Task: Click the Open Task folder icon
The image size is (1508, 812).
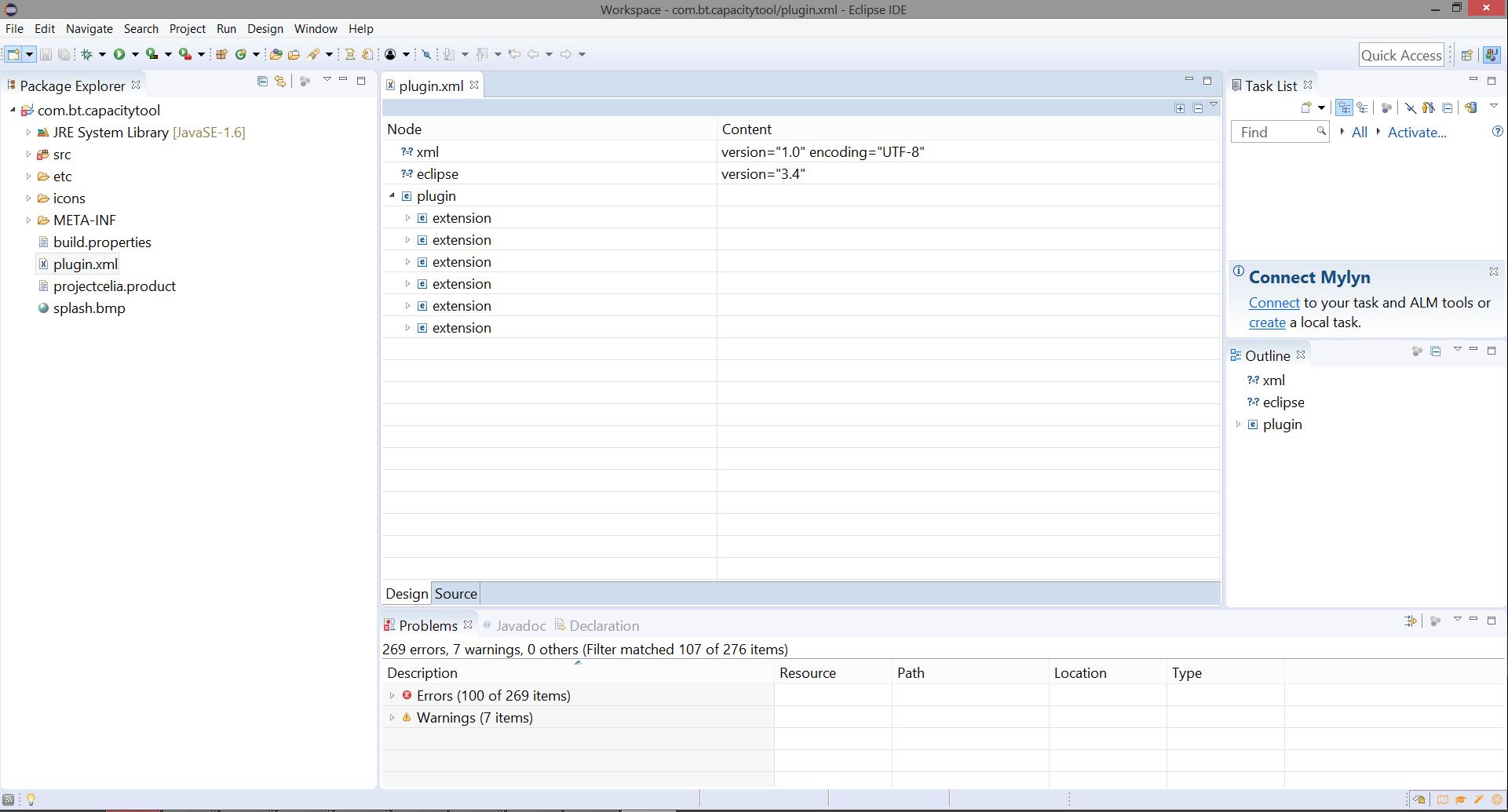Action: click(294, 54)
